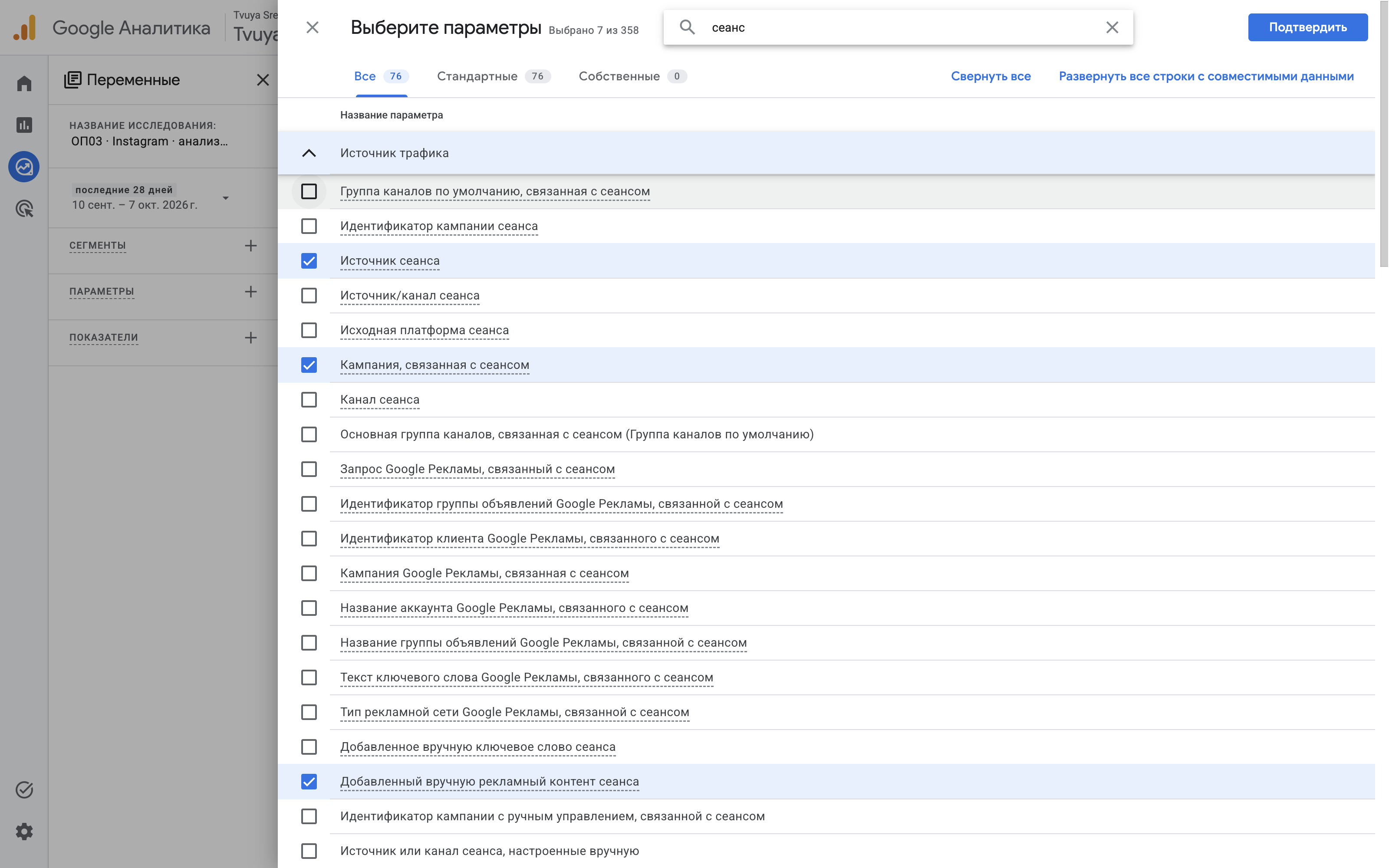Check Идентификатор кампании сеанса
The image size is (1389, 868).
pyautogui.click(x=309, y=226)
